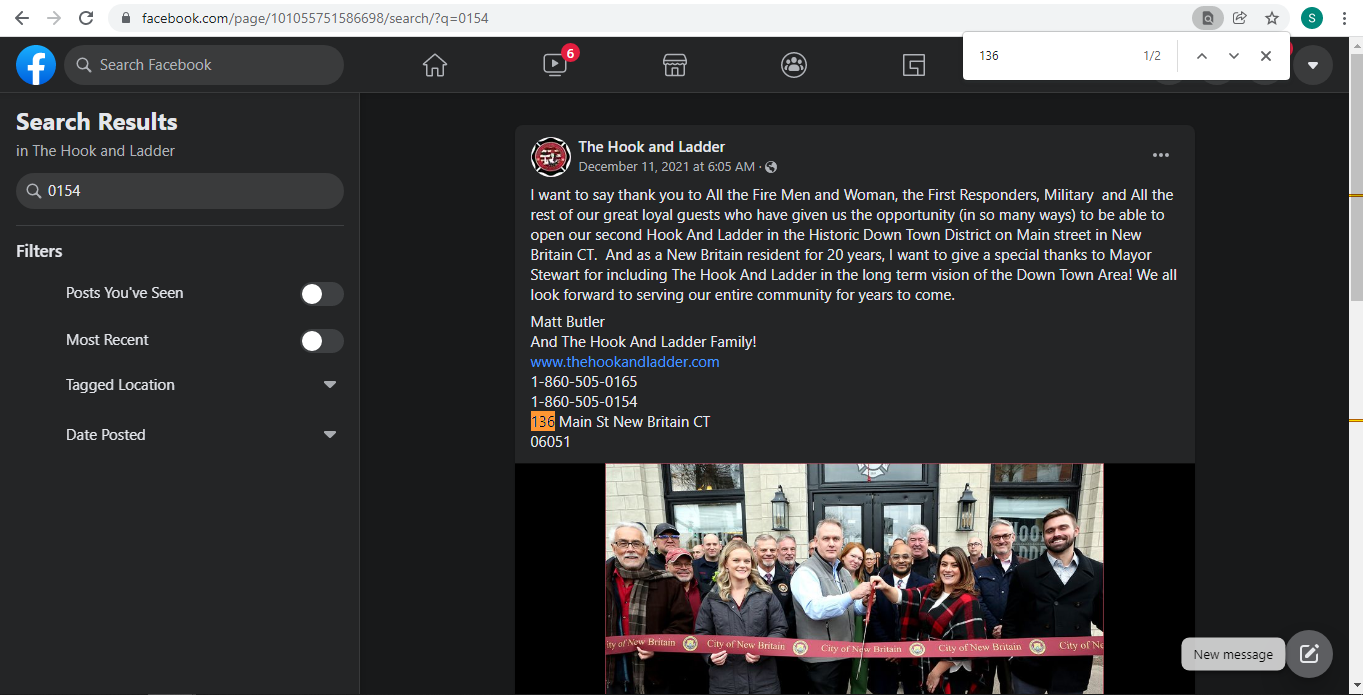Toggle Most Recent filter
1363x695 pixels.
coord(322,341)
